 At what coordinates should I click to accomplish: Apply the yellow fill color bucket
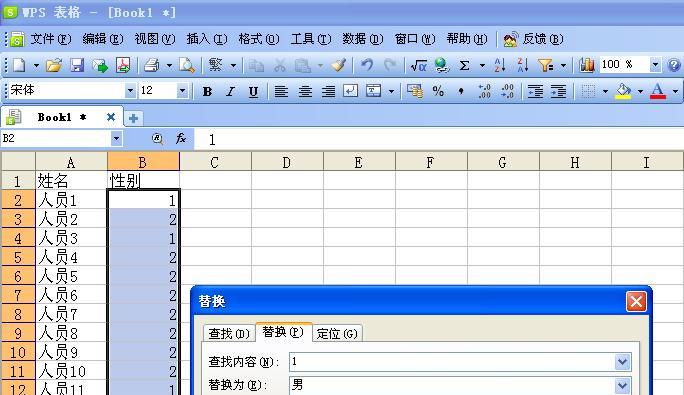coord(623,91)
